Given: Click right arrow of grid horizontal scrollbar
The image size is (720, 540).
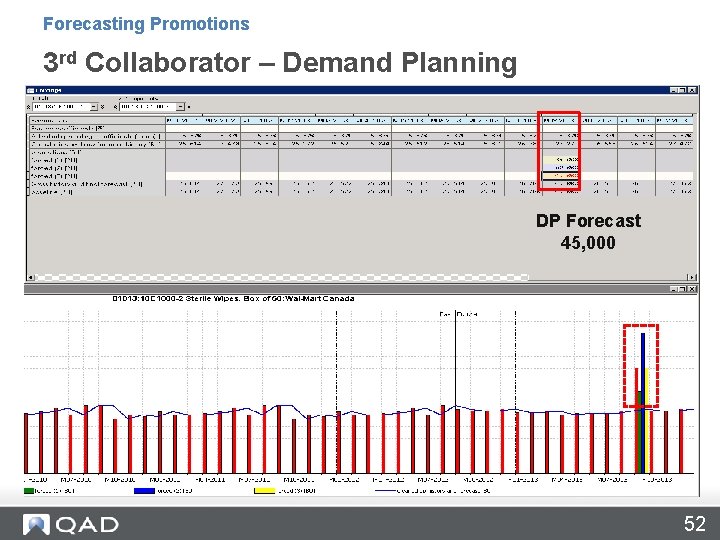Looking at the screenshot, I should [x=692, y=277].
